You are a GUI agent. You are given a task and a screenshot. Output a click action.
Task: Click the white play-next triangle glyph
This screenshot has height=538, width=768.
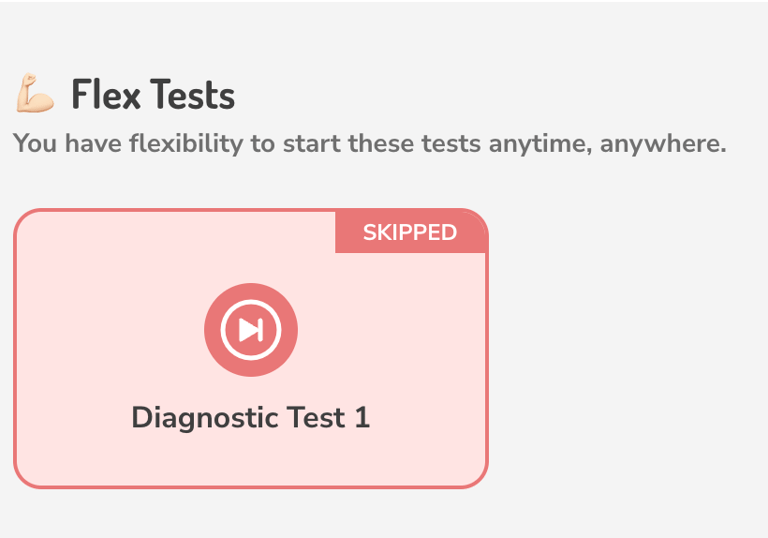(248, 330)
